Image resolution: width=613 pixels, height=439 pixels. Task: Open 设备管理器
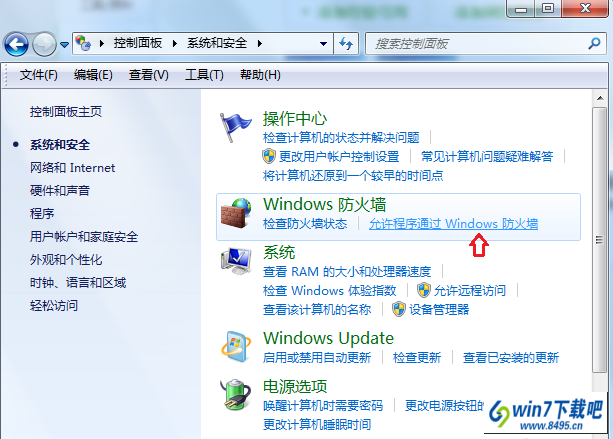[x=439, y=310]
